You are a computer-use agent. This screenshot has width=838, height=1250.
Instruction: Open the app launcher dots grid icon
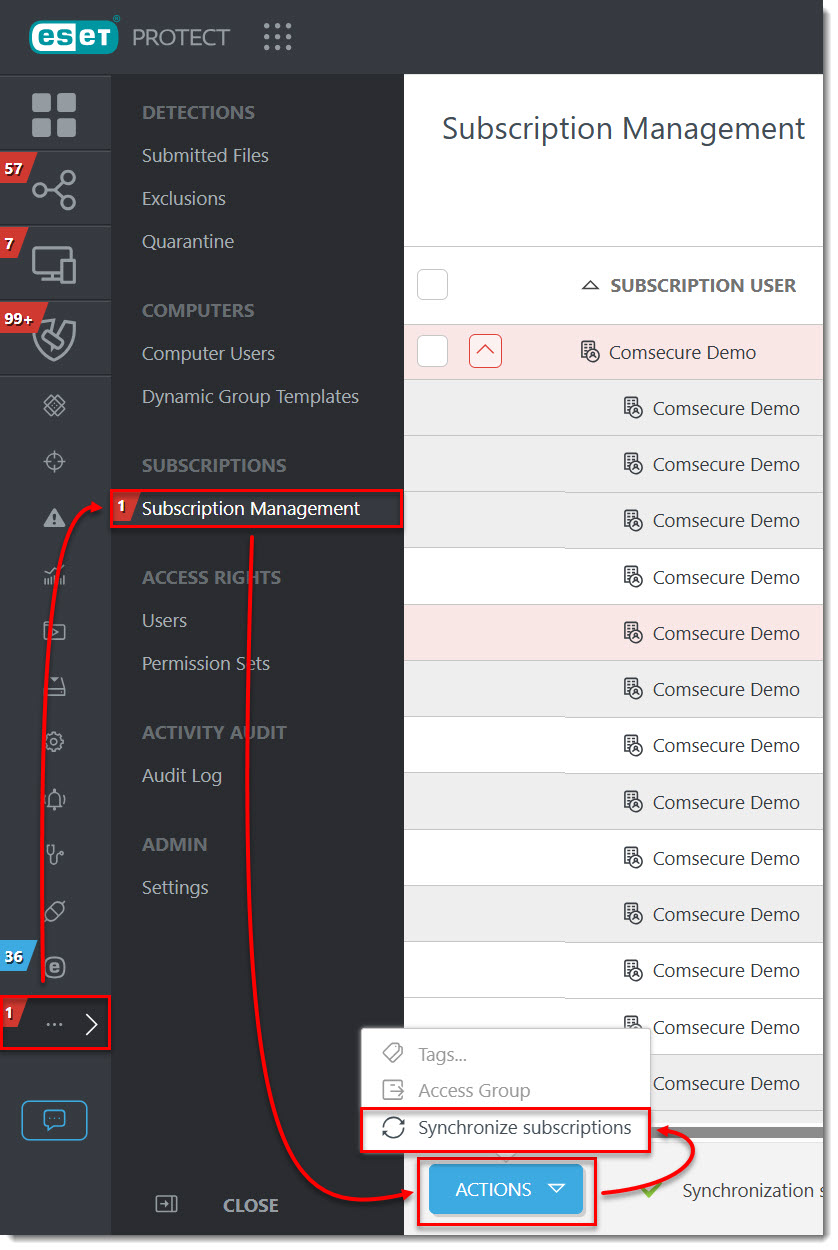click(x=277, y=37)
